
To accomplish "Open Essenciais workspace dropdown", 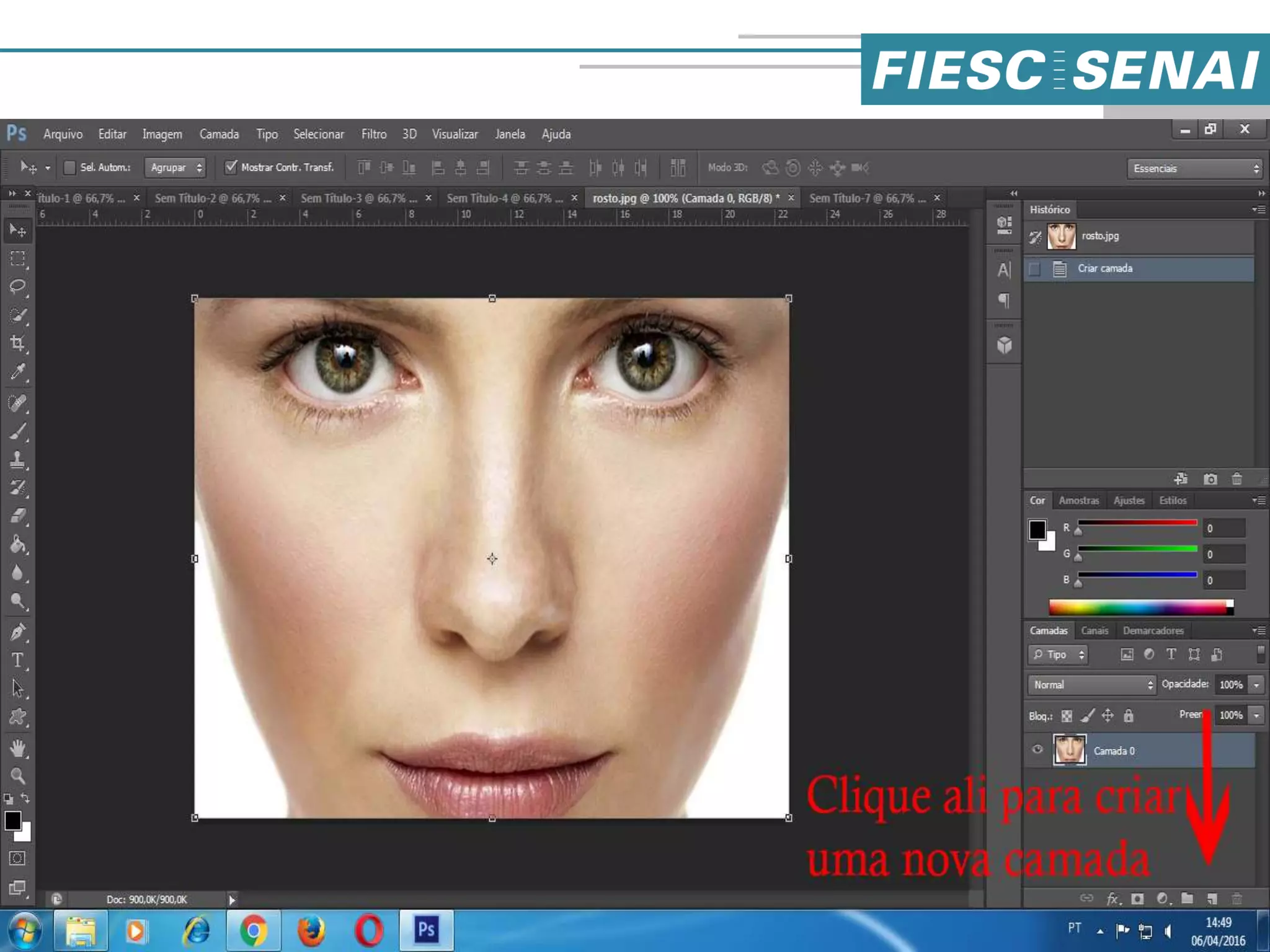I will coord(1195,168).
